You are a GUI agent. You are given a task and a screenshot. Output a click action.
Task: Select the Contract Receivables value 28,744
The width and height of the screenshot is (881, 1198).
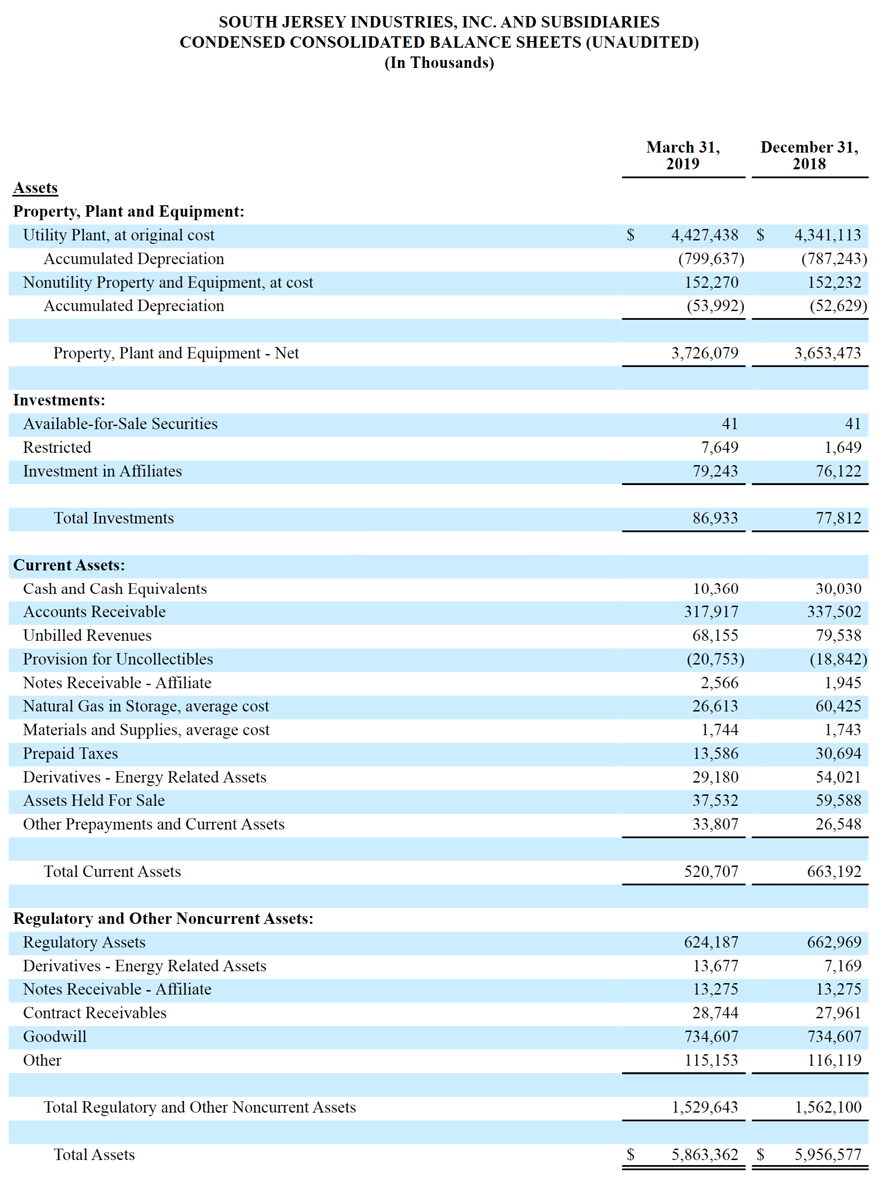715,1013
